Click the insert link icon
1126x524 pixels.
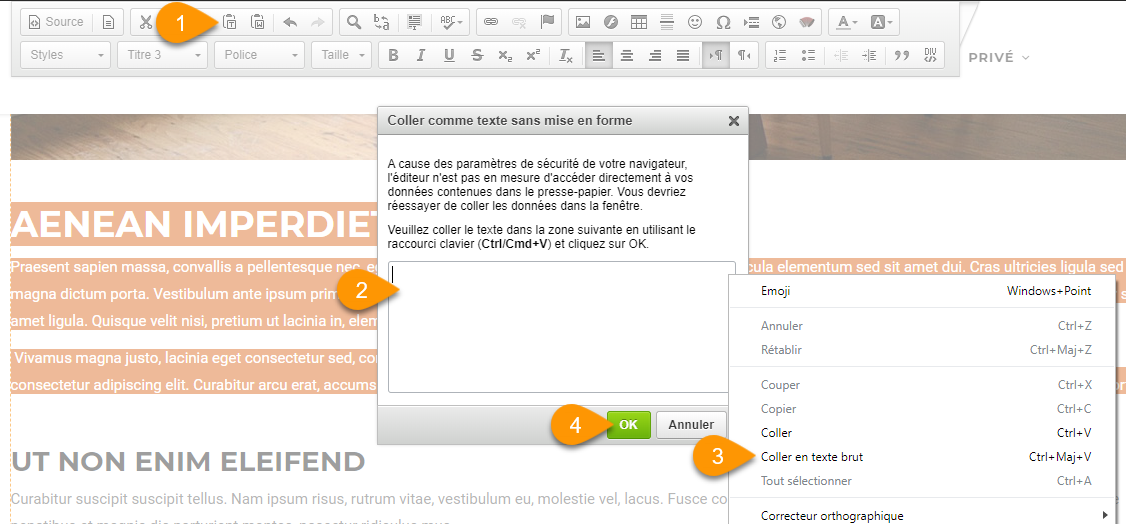click(x=490, y=21)
